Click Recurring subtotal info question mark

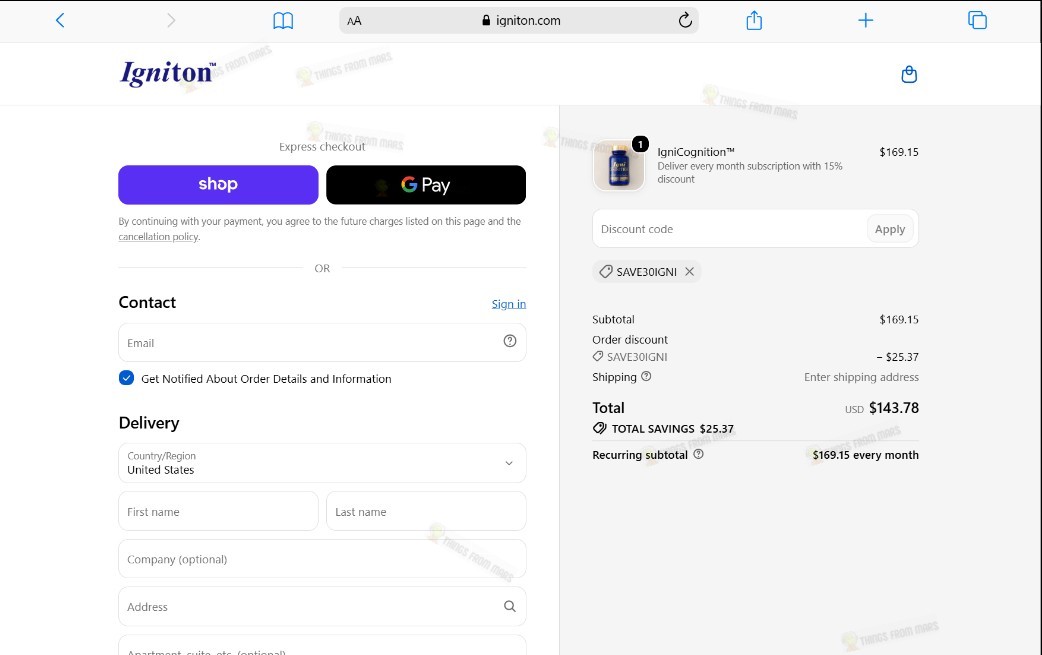[x=698, y=454]
